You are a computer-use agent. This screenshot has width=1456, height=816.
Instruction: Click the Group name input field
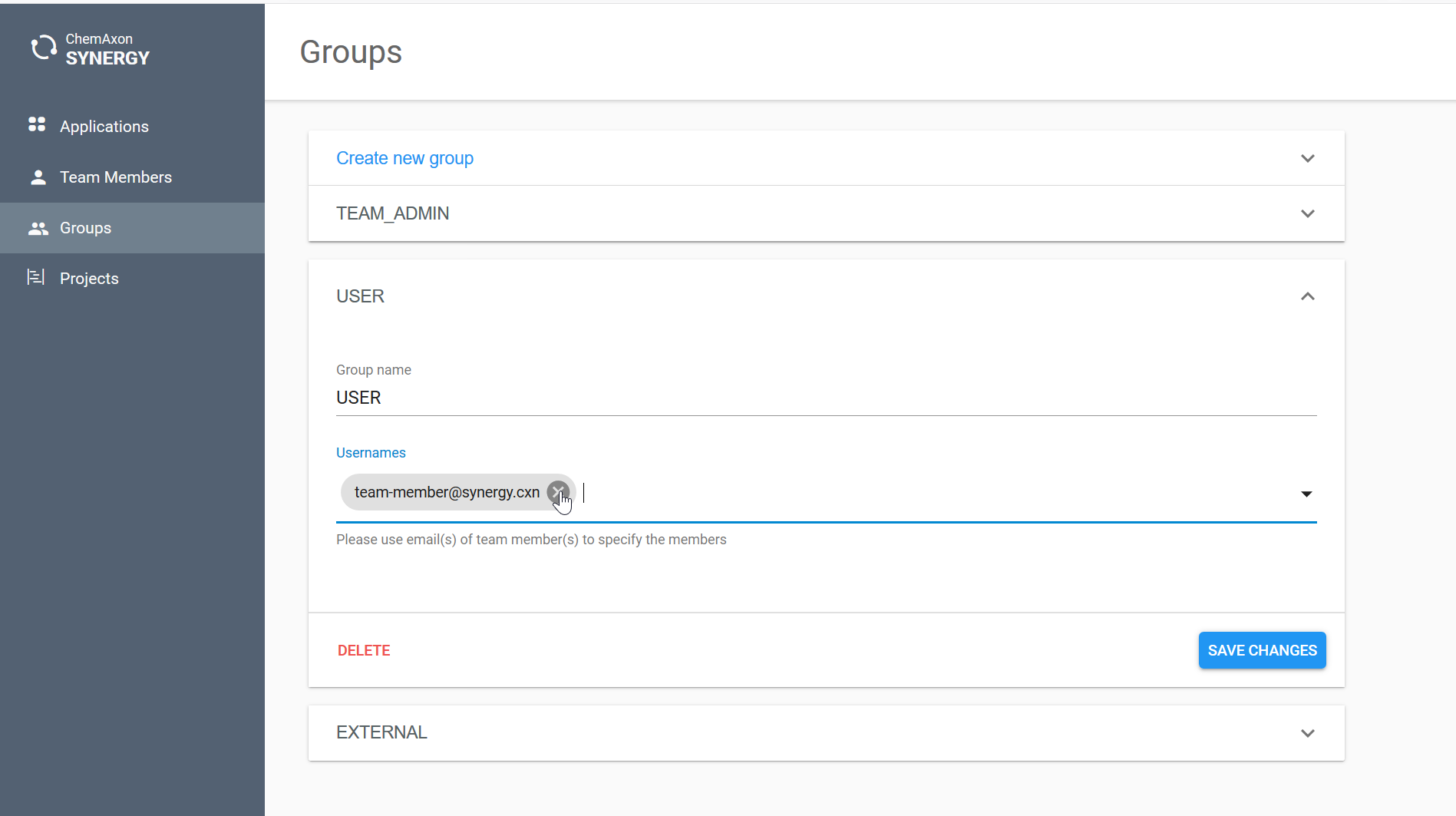pyautogui.click(x=825, y=398)
